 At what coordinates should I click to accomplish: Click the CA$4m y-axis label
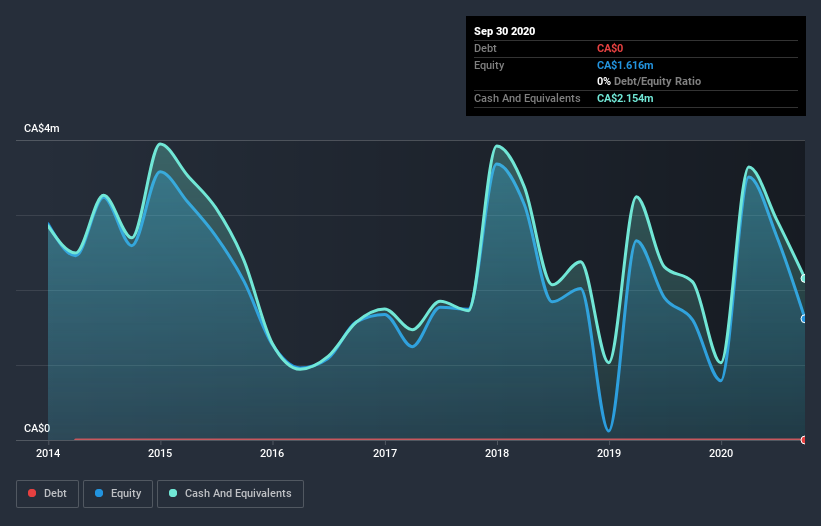point(42,128)
